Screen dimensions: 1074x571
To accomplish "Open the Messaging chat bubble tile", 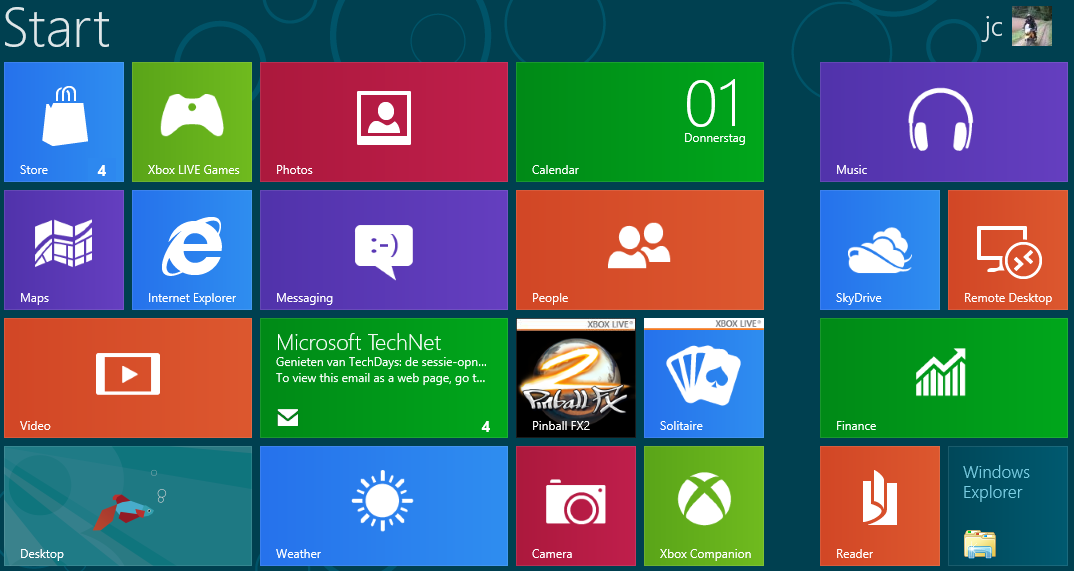I will coord(384,250).
